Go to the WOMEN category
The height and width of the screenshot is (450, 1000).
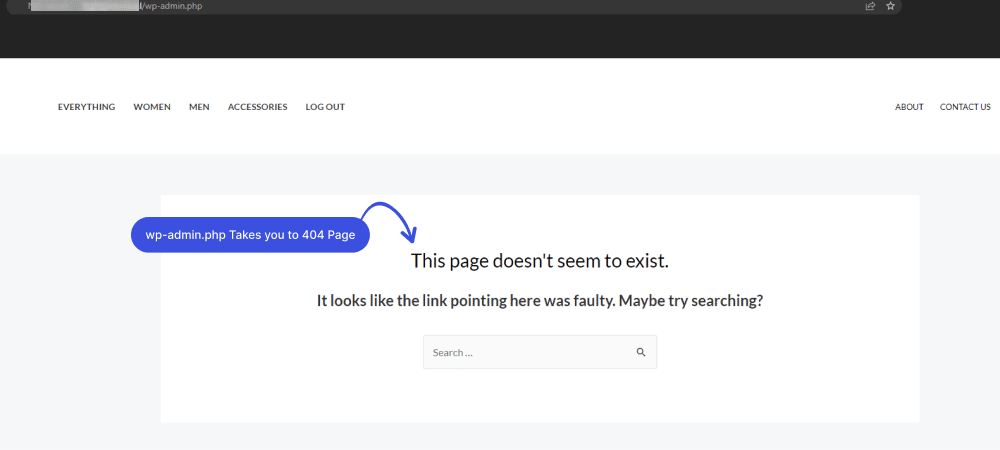point(152,107)
